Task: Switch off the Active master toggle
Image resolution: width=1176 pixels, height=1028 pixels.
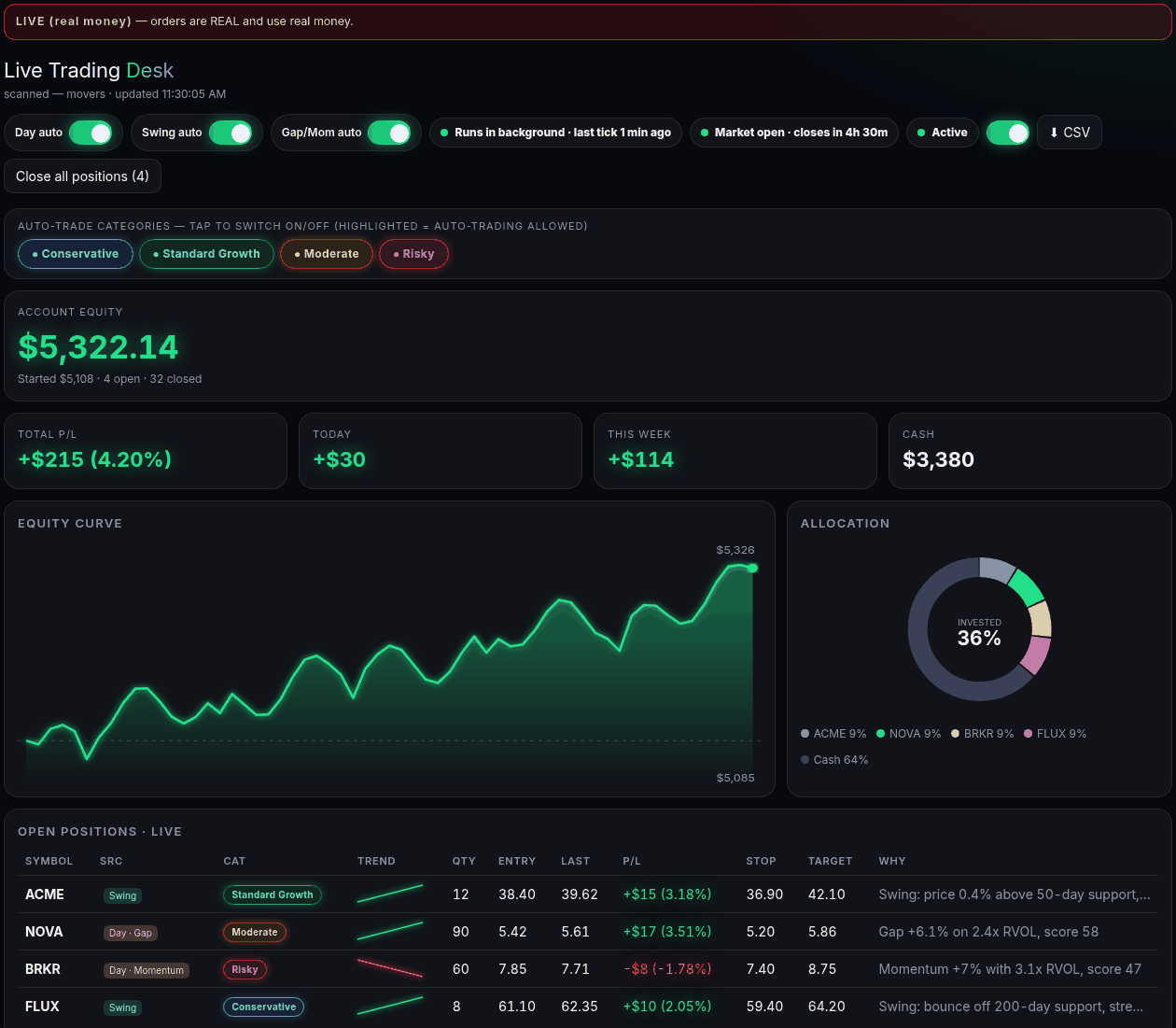Action: (x=1008, y=133)
